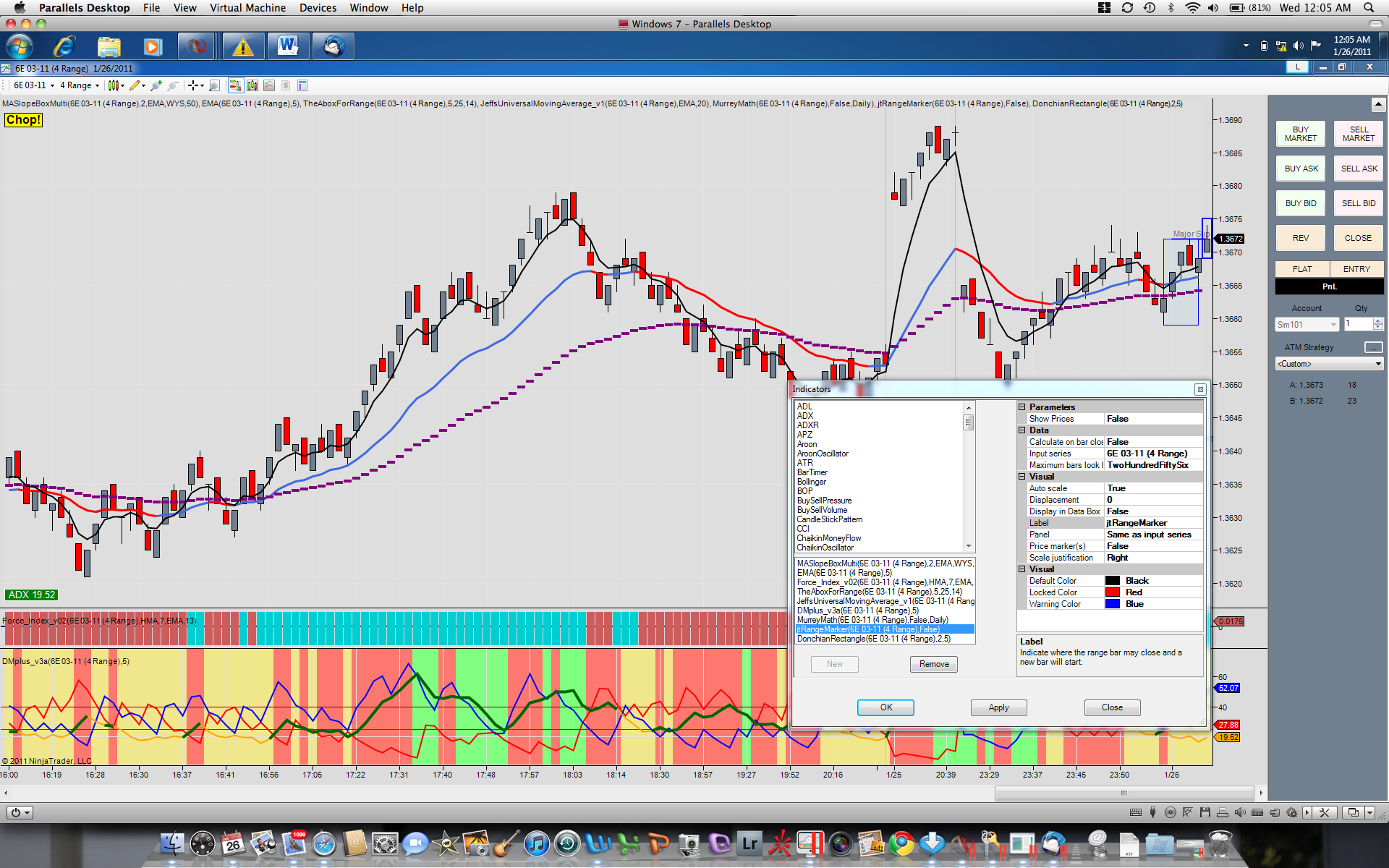Open the View menu
1389x868 pixels.
(x=184, y=8)
